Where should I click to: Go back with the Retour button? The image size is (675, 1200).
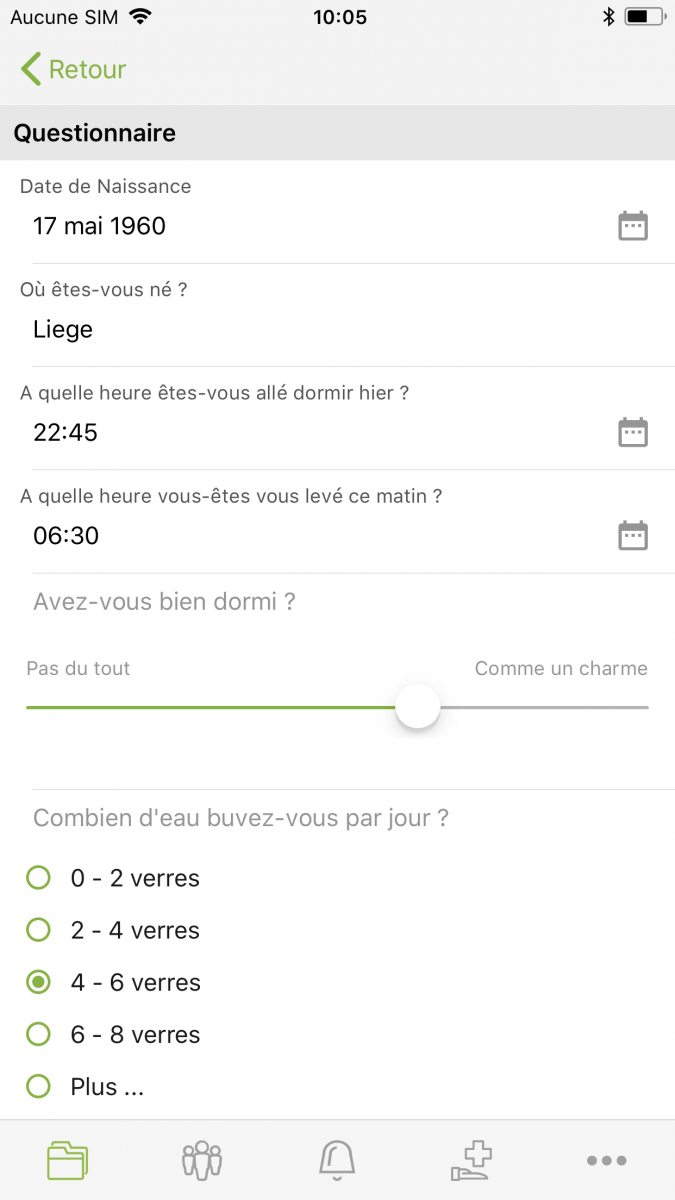87,69
